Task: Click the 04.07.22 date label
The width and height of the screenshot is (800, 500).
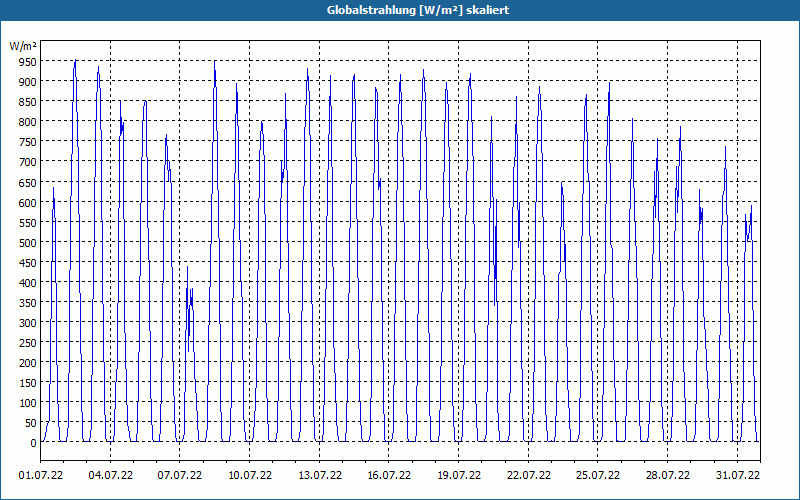Action: [111, 476]
